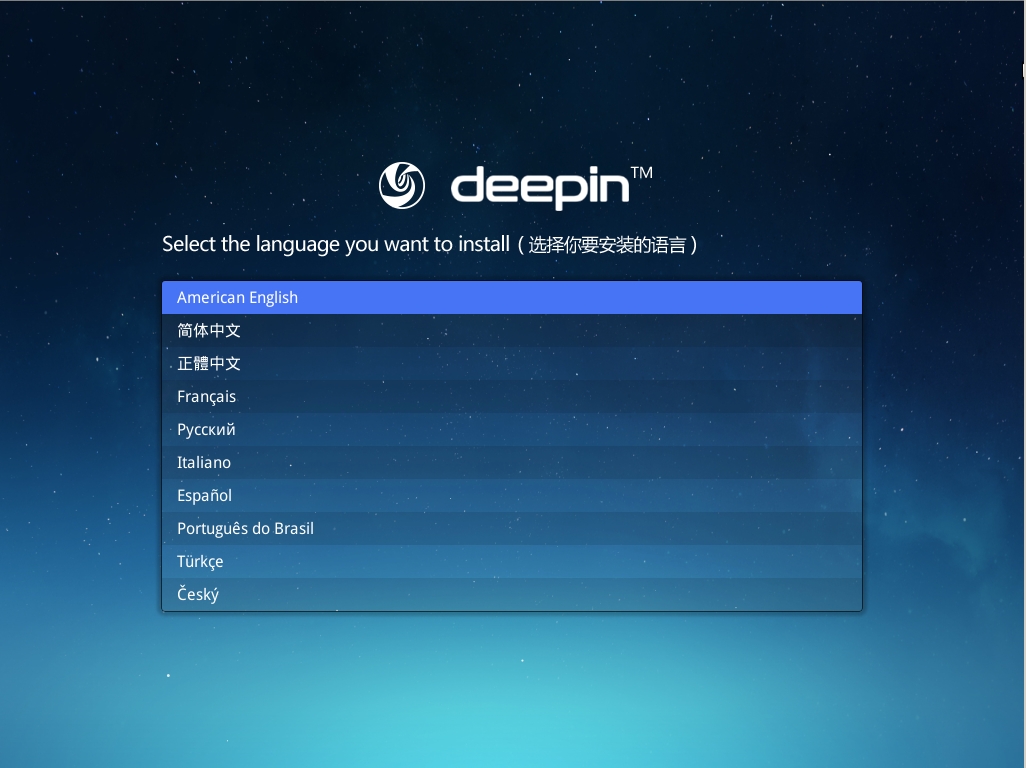Select American English from the language list
This screenshot has height=768, width=1026.
click(511, 297)
